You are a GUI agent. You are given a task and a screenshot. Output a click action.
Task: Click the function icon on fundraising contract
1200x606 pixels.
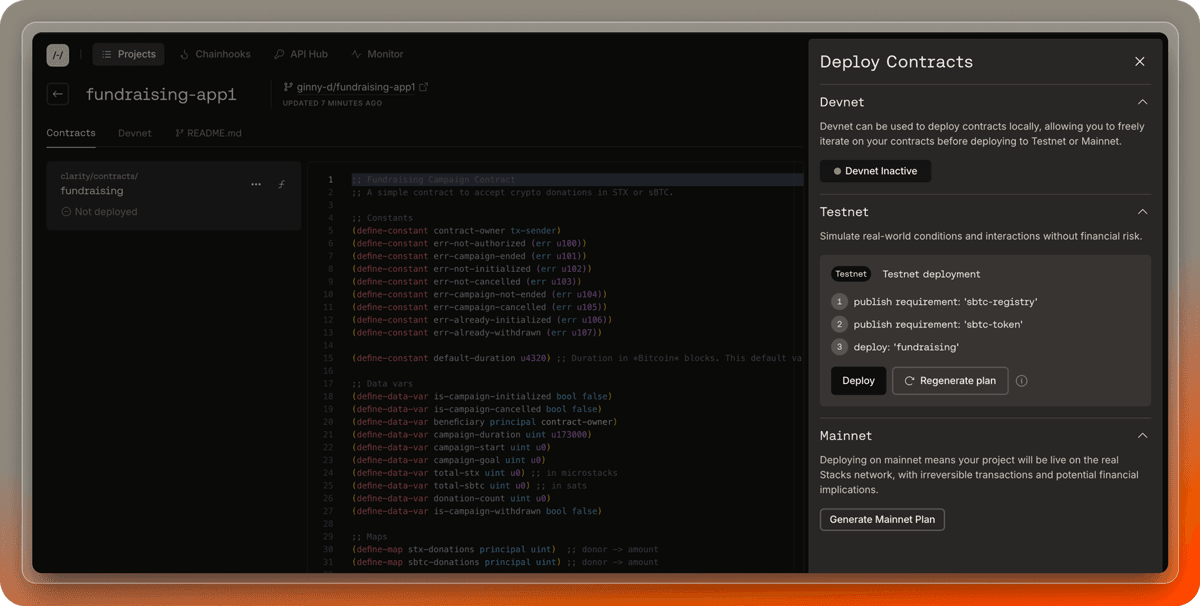282,185
